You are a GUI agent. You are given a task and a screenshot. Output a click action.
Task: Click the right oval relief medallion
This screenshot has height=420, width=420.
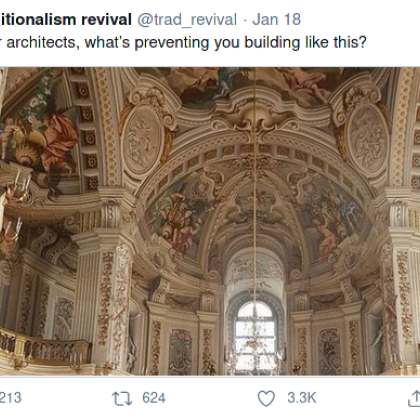pyautogui.click(x=367, y=138)
